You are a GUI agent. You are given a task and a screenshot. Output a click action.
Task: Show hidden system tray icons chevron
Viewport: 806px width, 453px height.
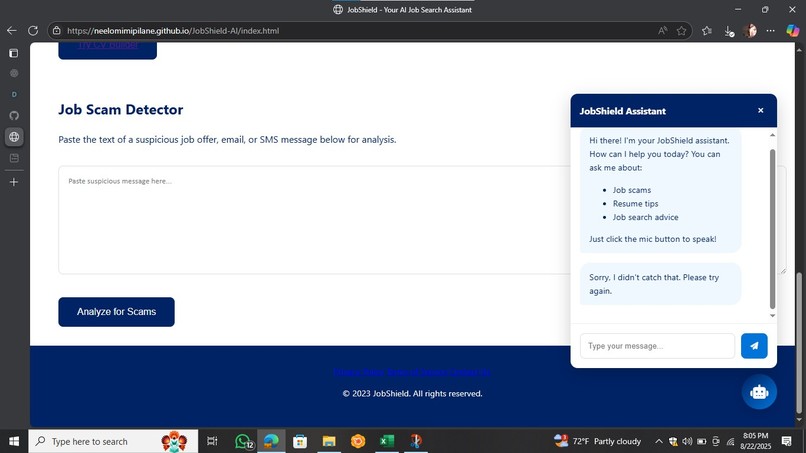point(658,441)
